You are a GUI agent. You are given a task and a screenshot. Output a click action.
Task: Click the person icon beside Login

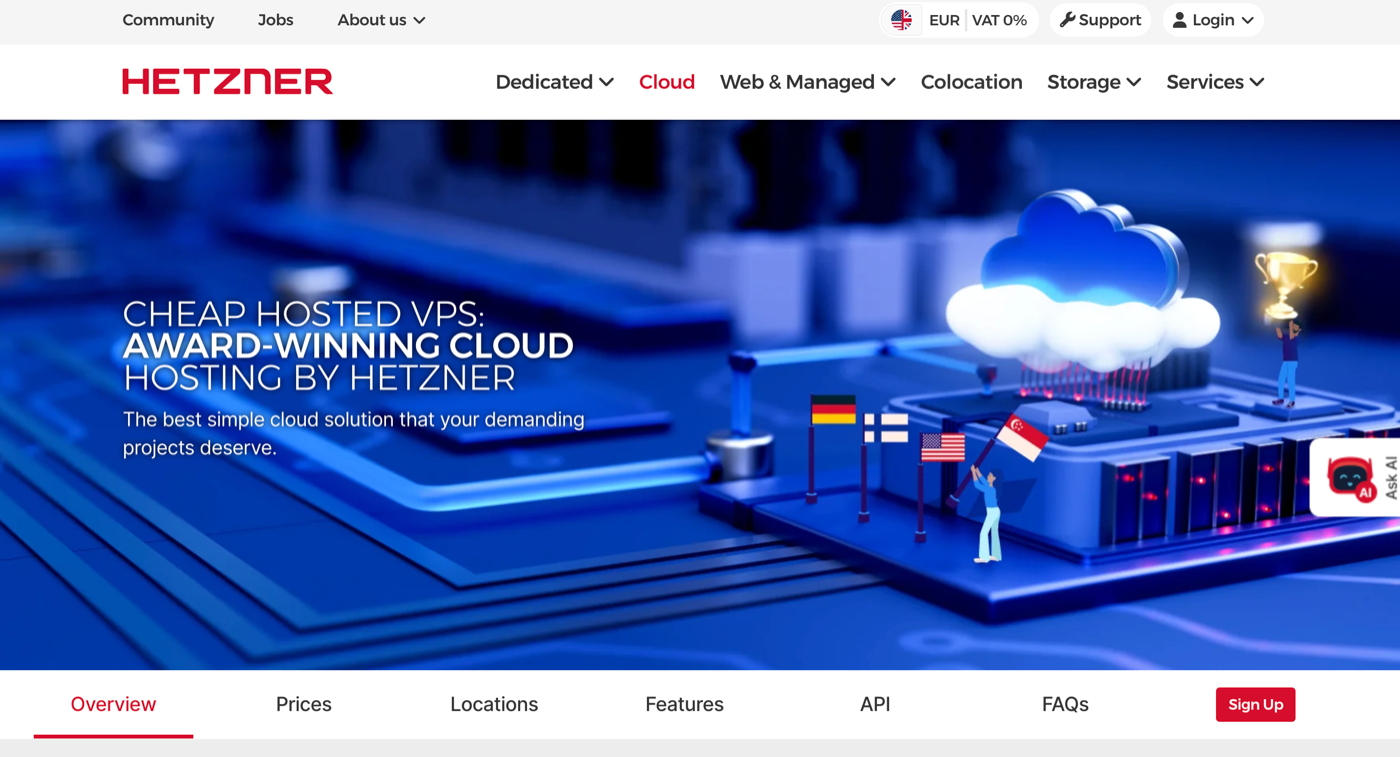(1178, 19)
